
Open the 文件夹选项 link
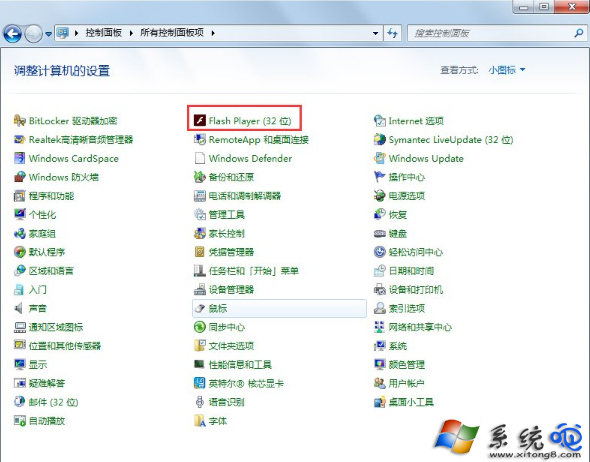[231, 346]
